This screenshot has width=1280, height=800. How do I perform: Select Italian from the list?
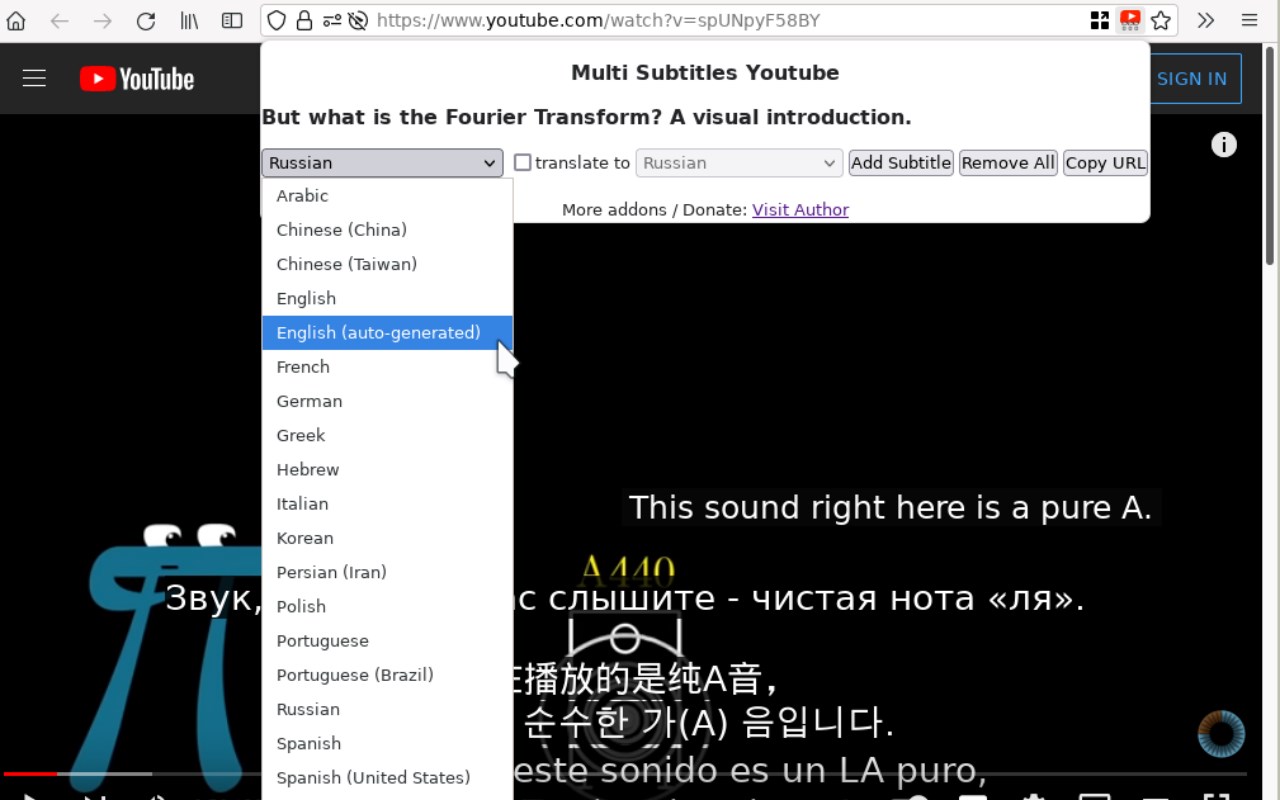point(388,504)
